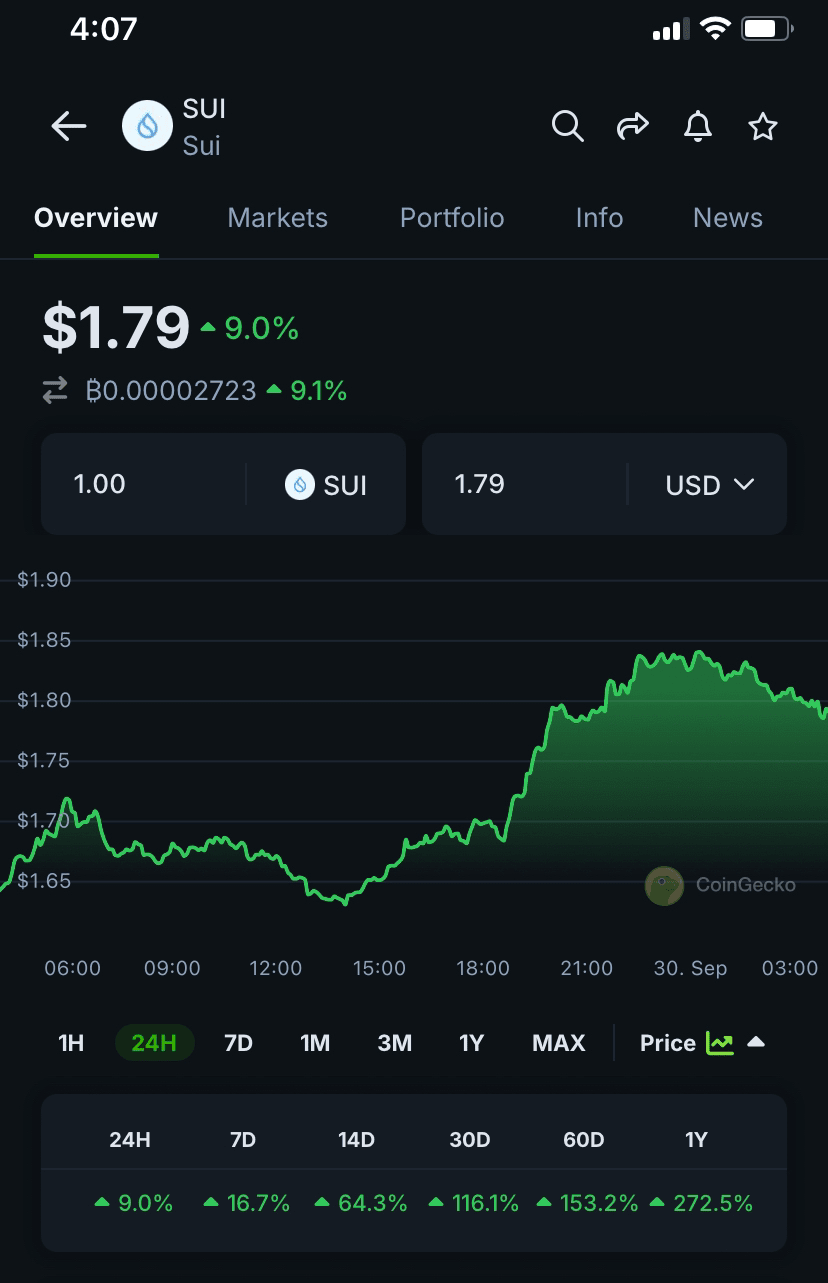The height and width of the screenshot is (1283, 828).
Task: Tap the 9.1% BTC change
Action: 307,391
